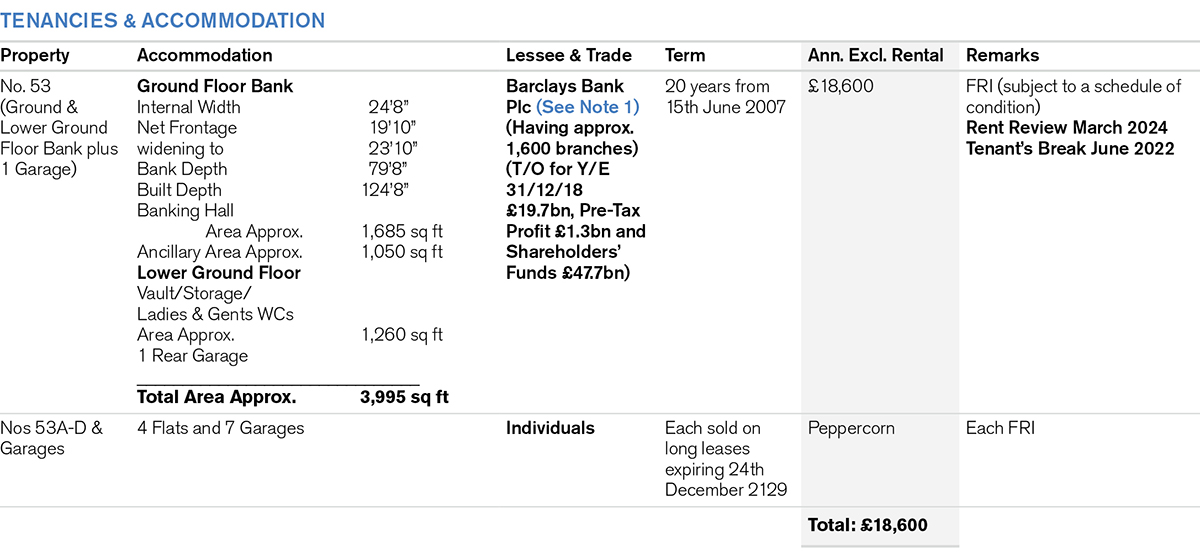
Task: Click the 'Property' column header
Action: (35, 56)
